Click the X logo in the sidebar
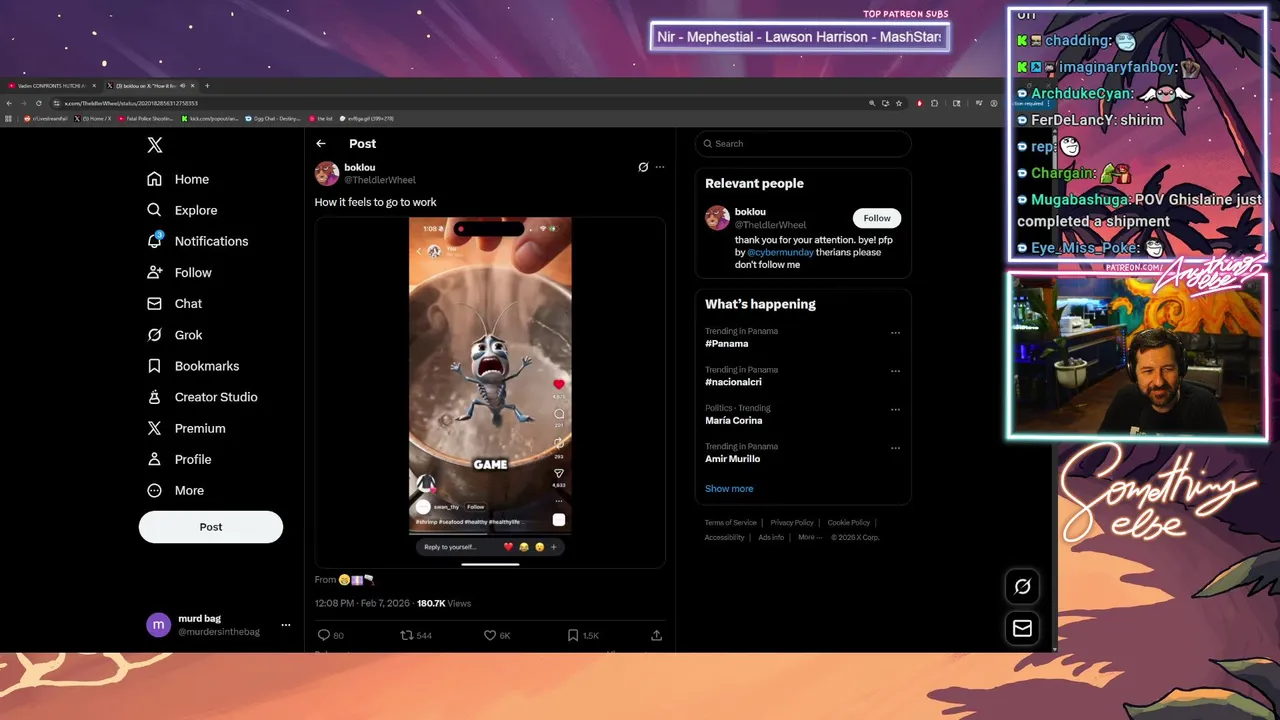This screenshot has width=1280, height=720. pyautogui.click(x=155, y=145)
